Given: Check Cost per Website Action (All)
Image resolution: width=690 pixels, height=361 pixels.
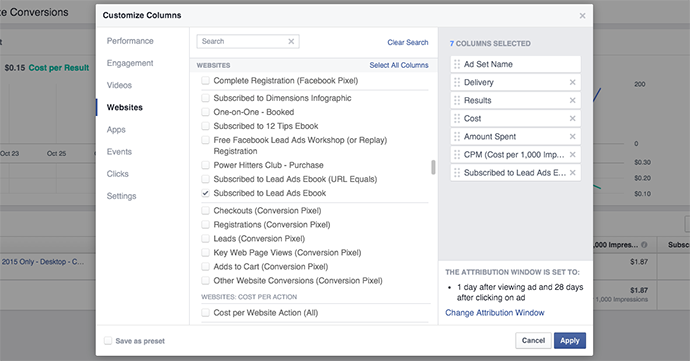Looking at the screenshot, I should (x=205, y=313).
